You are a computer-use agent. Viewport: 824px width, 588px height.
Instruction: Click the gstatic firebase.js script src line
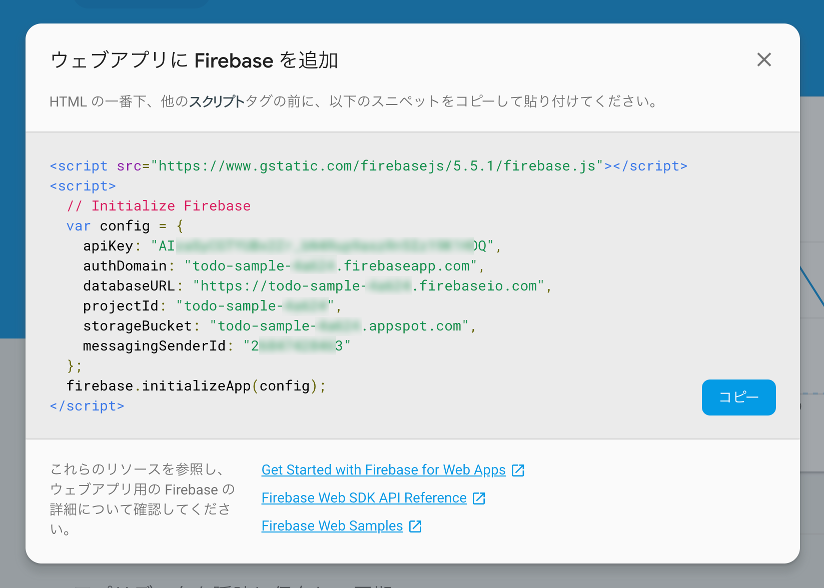click(x=368, y=166)
